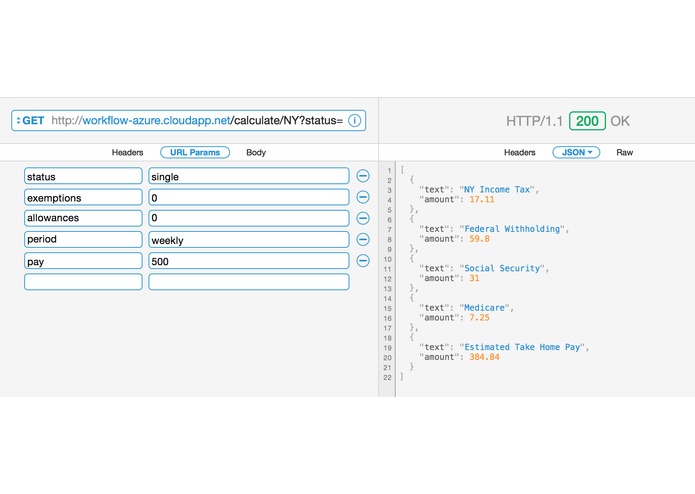Click the "Social Security" text
The image size is (695, 494).
(x=502, y=268)
